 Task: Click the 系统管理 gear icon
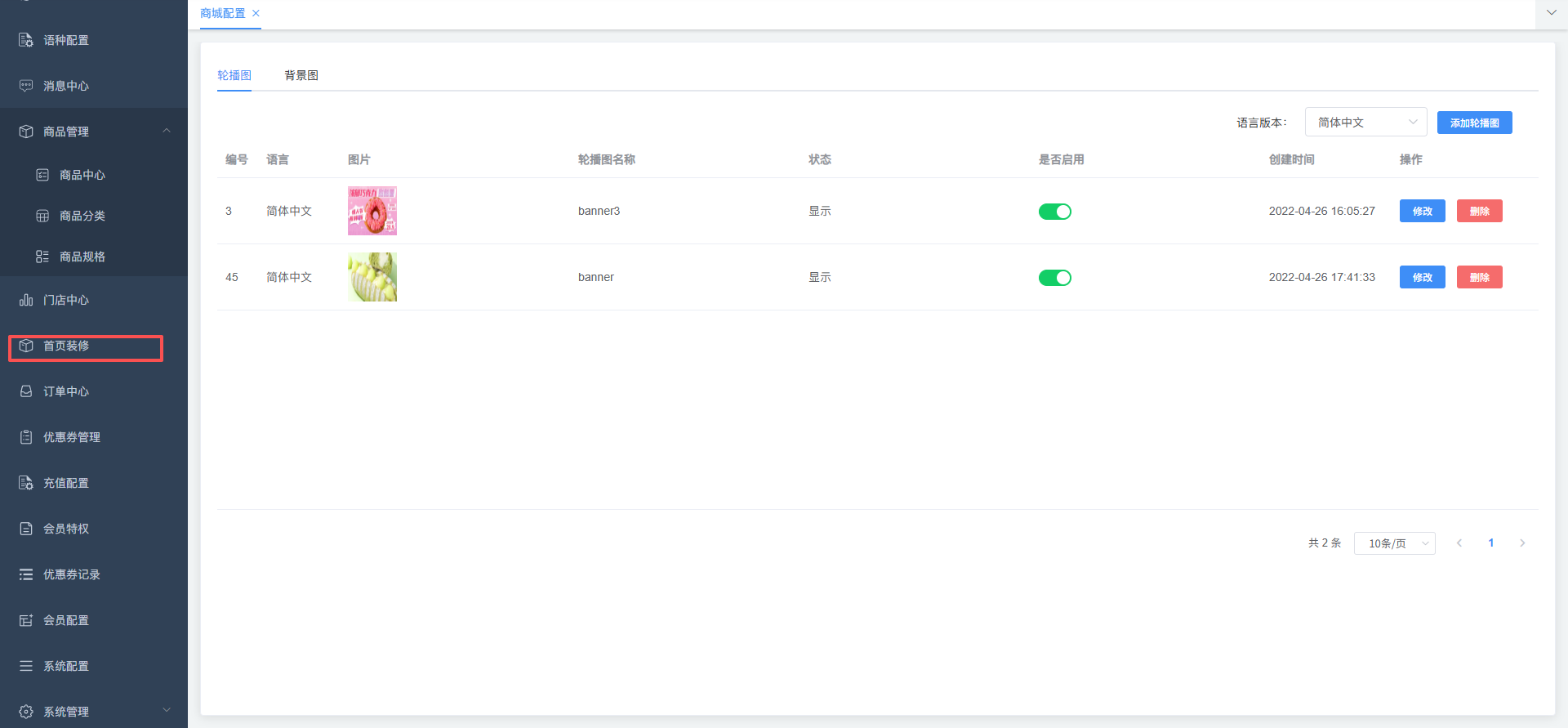(26, 712)
